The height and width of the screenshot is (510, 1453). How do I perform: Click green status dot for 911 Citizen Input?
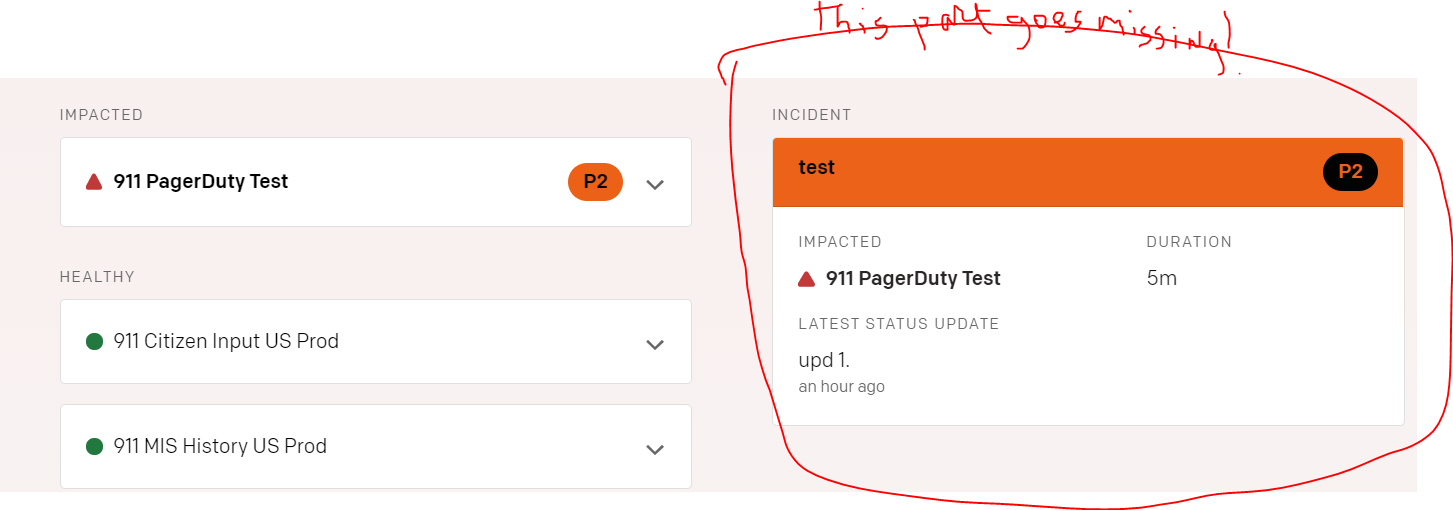click(x=95, y=342)
